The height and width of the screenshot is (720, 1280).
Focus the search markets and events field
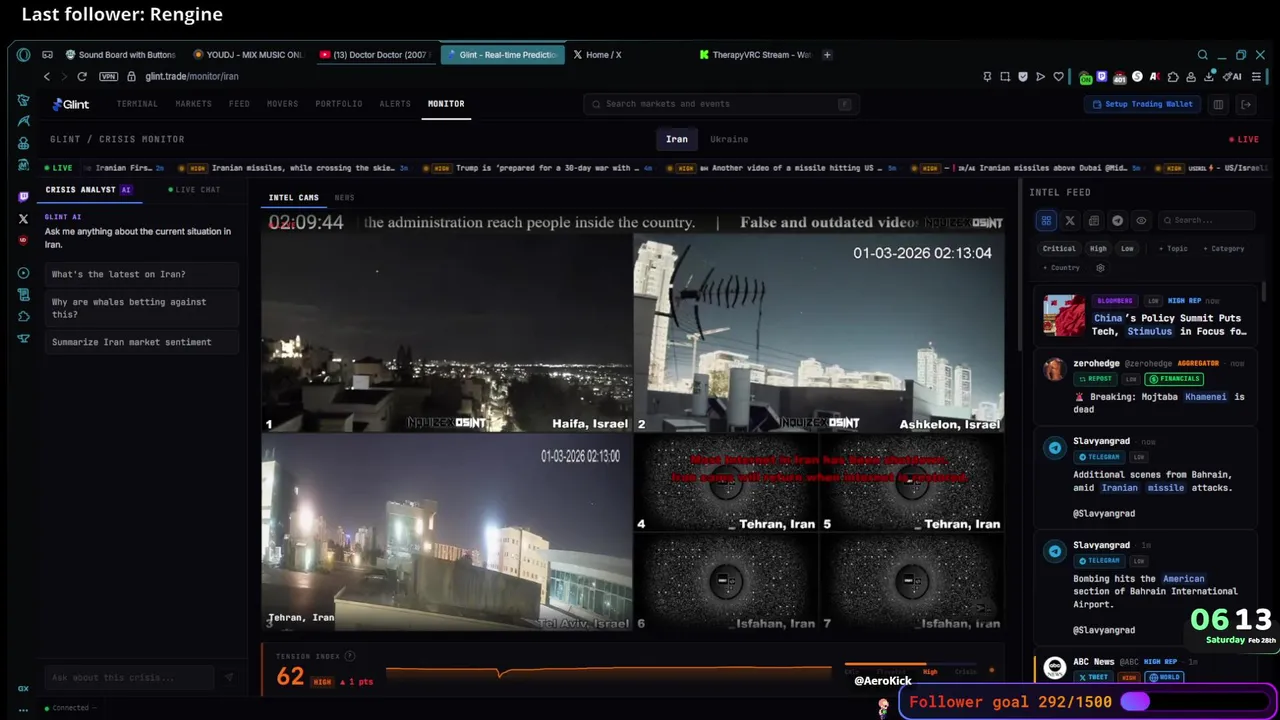(721, 104)
